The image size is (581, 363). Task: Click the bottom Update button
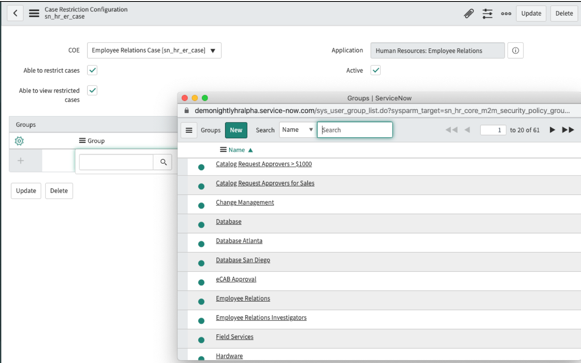coord(26,191)
